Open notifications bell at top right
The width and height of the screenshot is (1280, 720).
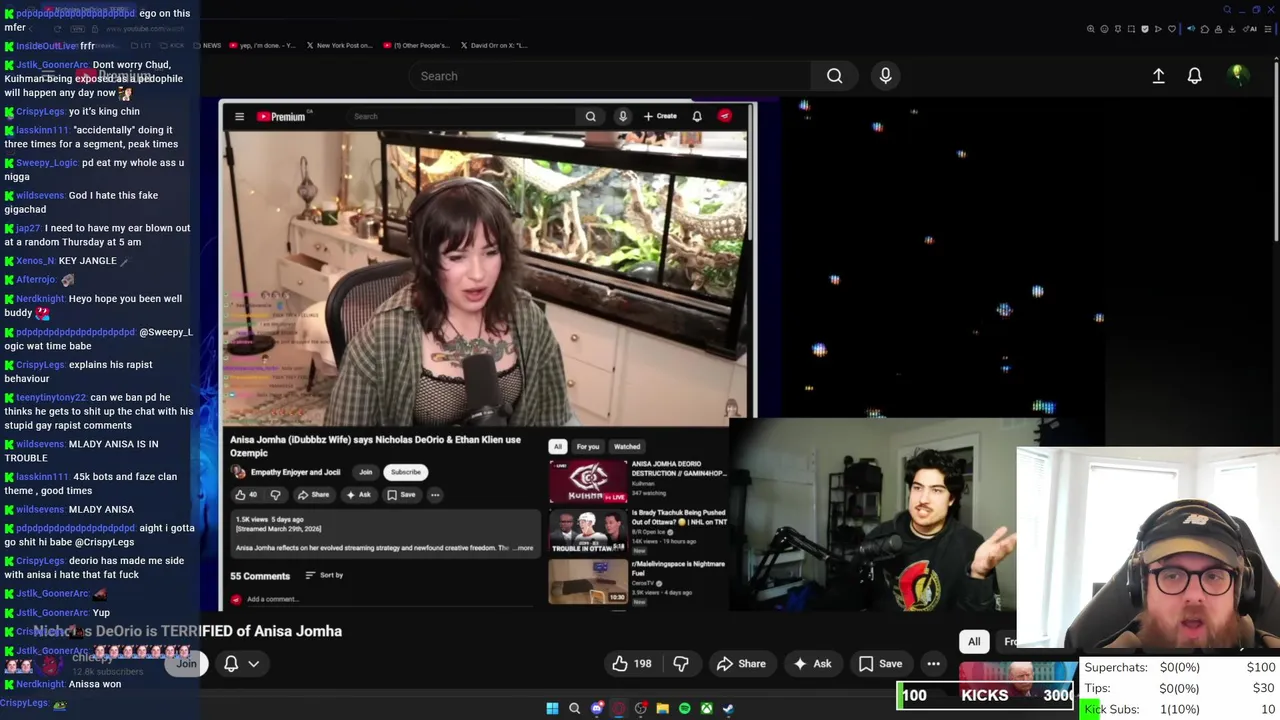point(1194,76)
